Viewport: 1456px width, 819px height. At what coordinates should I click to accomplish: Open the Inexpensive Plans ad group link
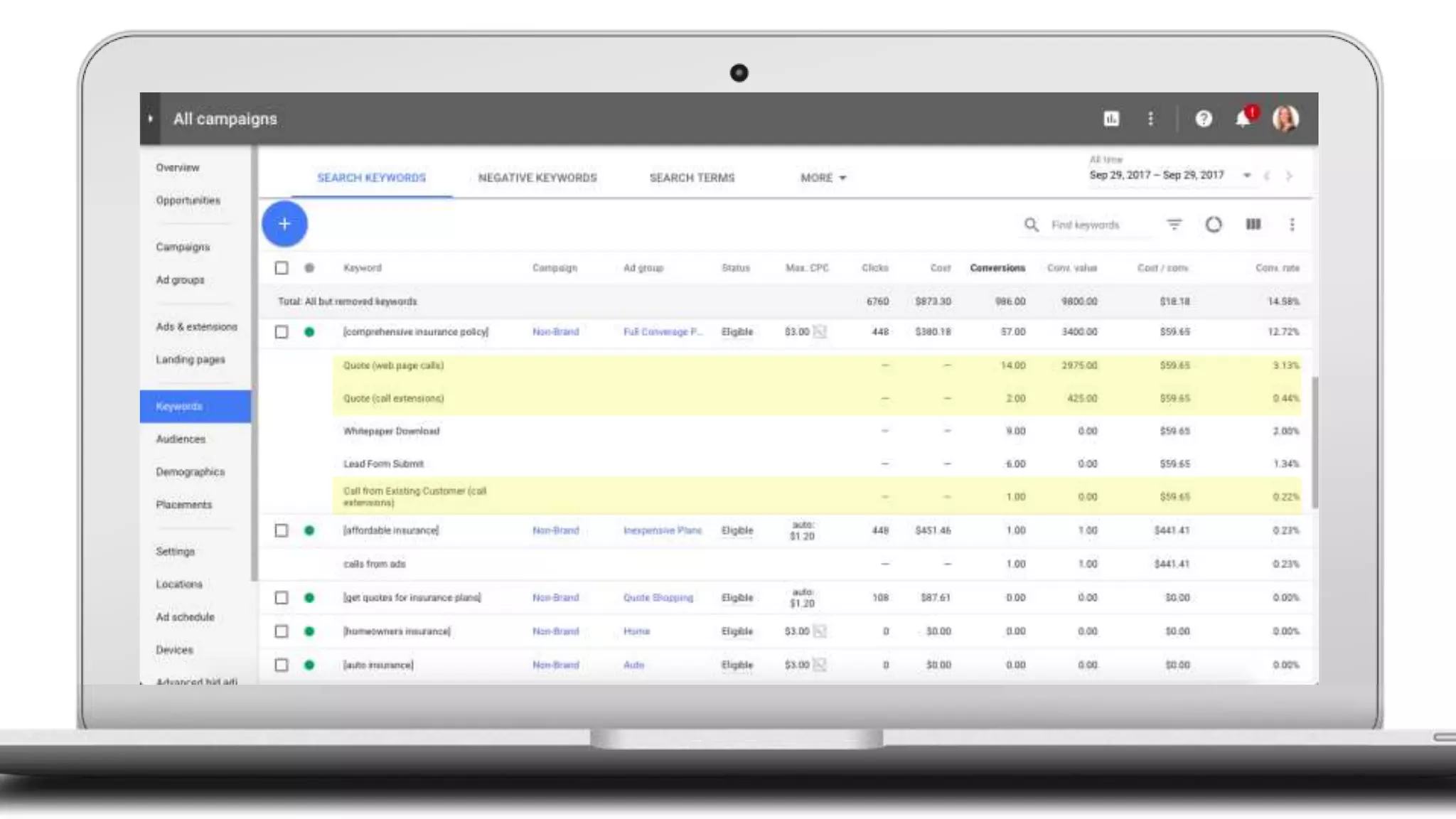point(662,530)
